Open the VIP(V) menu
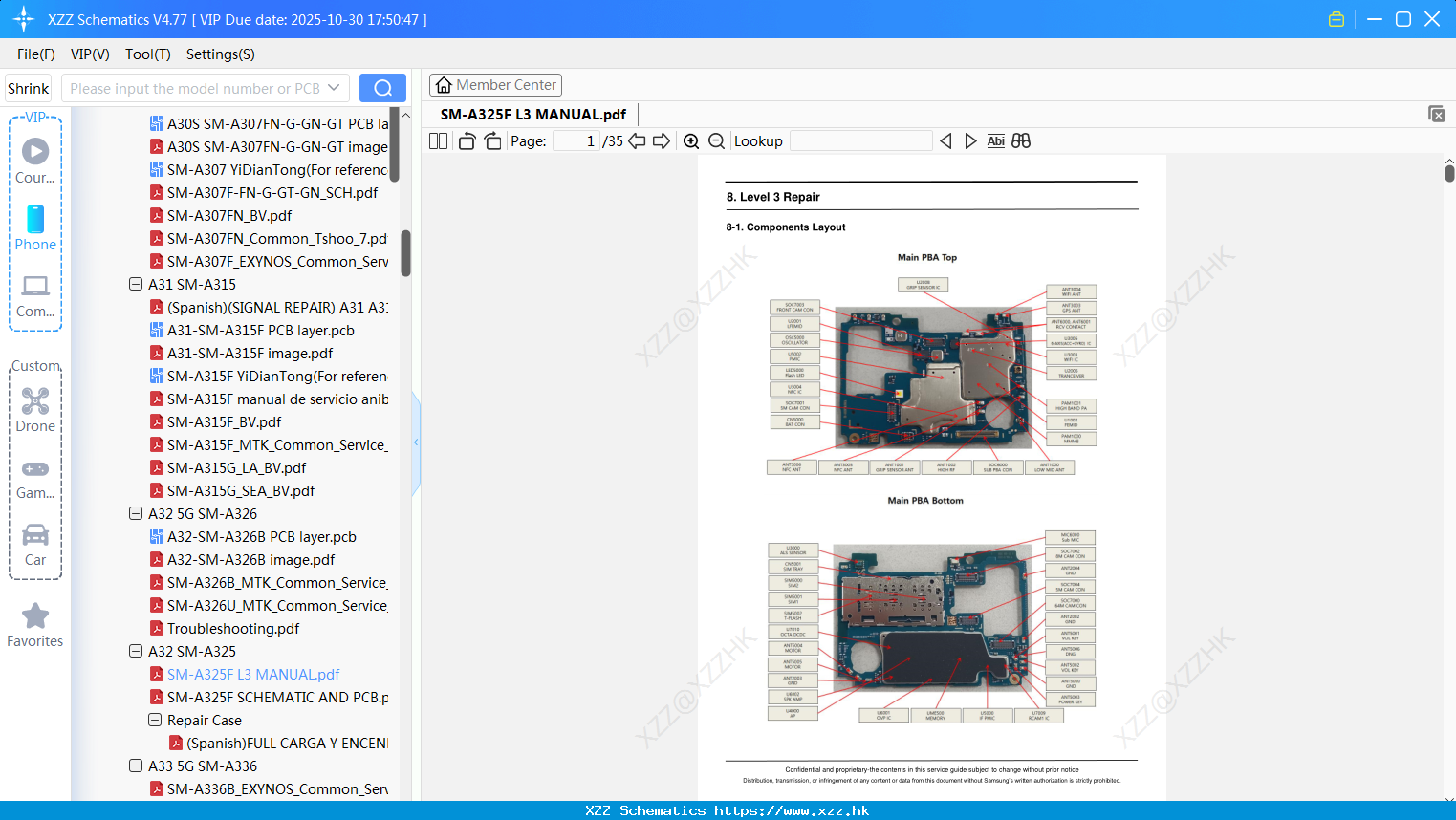Viewport: 1456px width, 820px height. click(x=90, y=54)
